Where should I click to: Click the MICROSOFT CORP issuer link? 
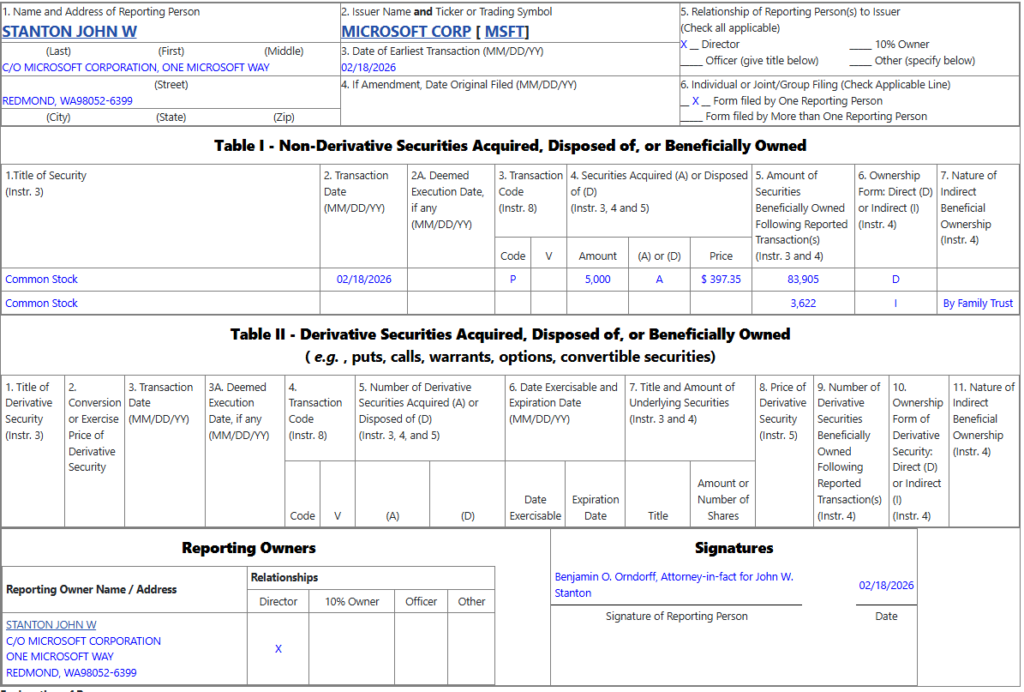click(x=405, y=31)
